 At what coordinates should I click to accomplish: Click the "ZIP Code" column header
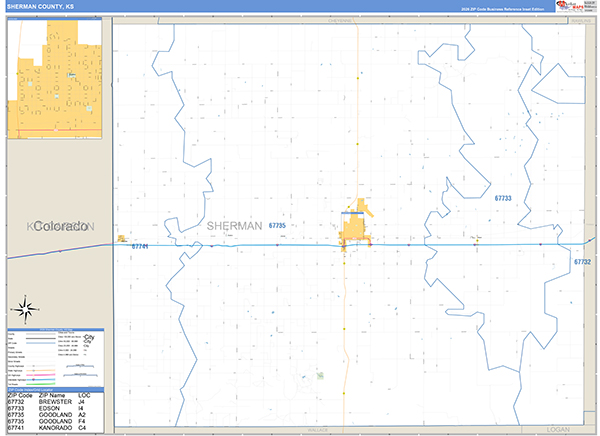[20, 395]
